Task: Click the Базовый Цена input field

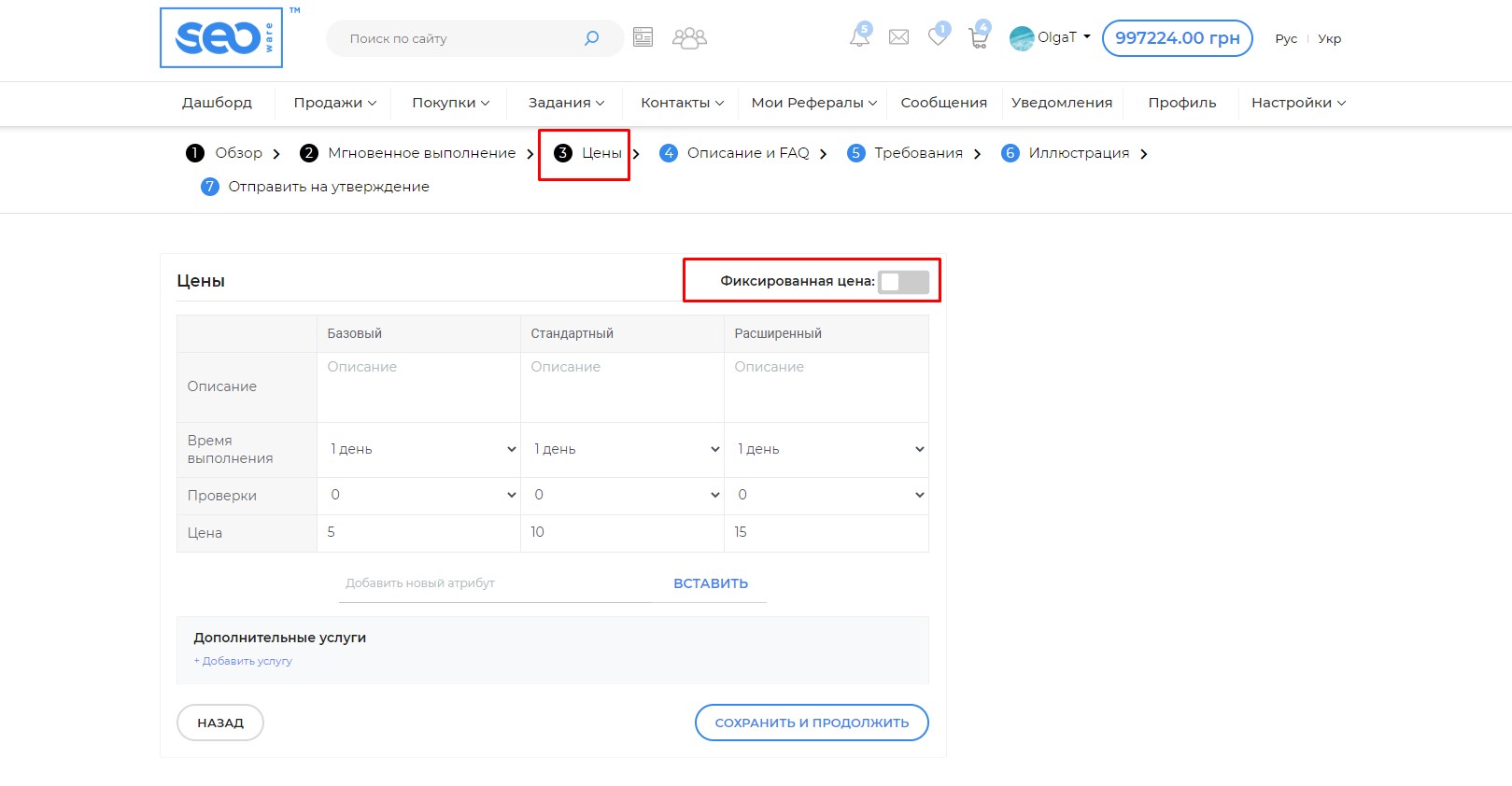Action: click(x=418, y=532)
